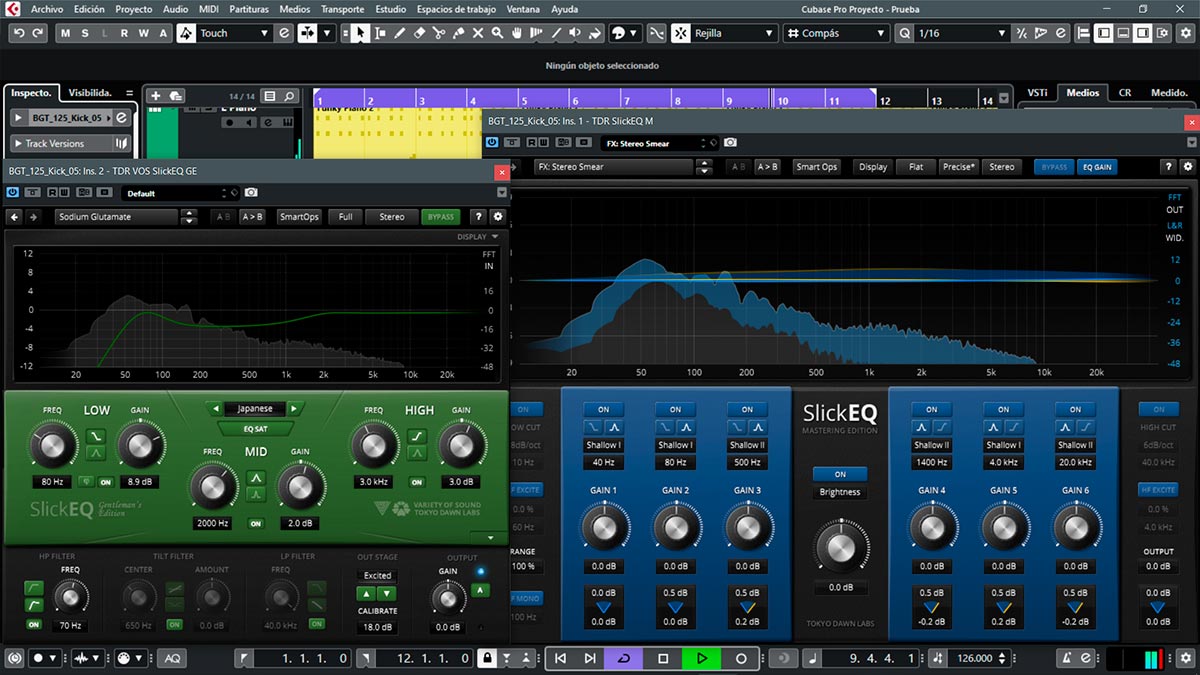
Task: Click the A > B button in SlickEQ GE
Action: (252, 216)
